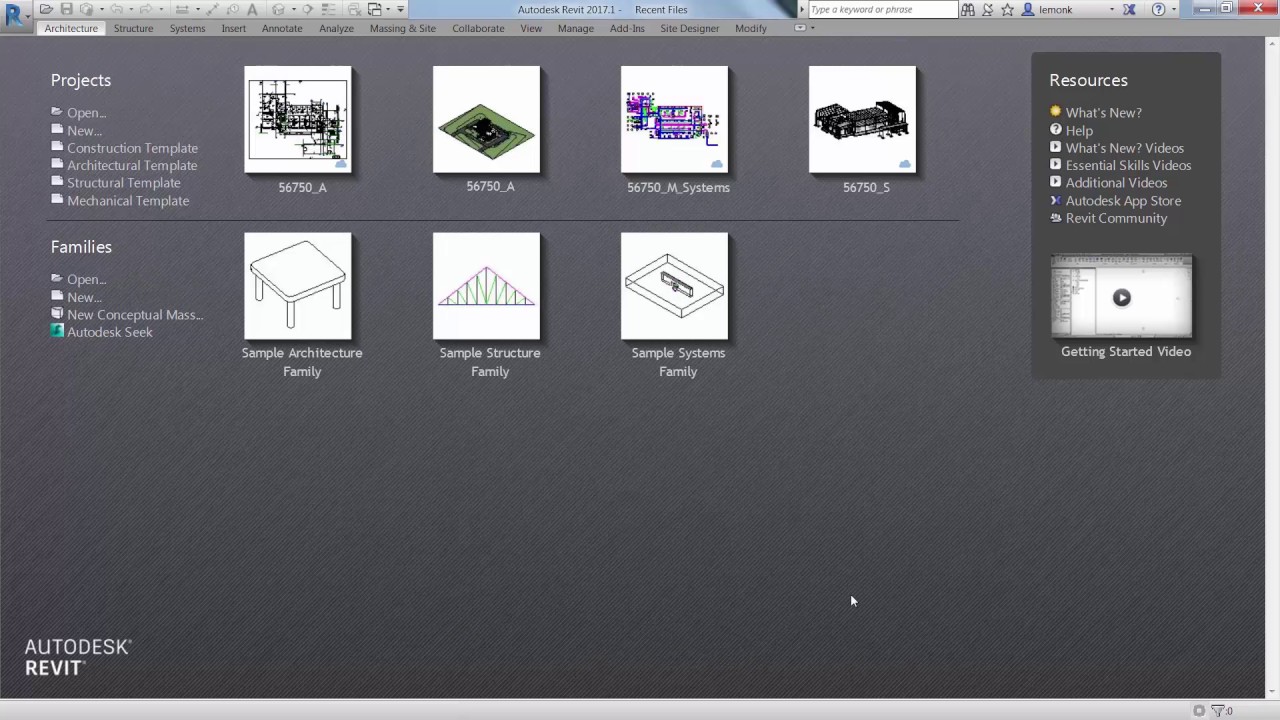Open the Communication Center satellite icon
Image resolution: width=1280 pixels, height=720 pixels.
point(987,9)
